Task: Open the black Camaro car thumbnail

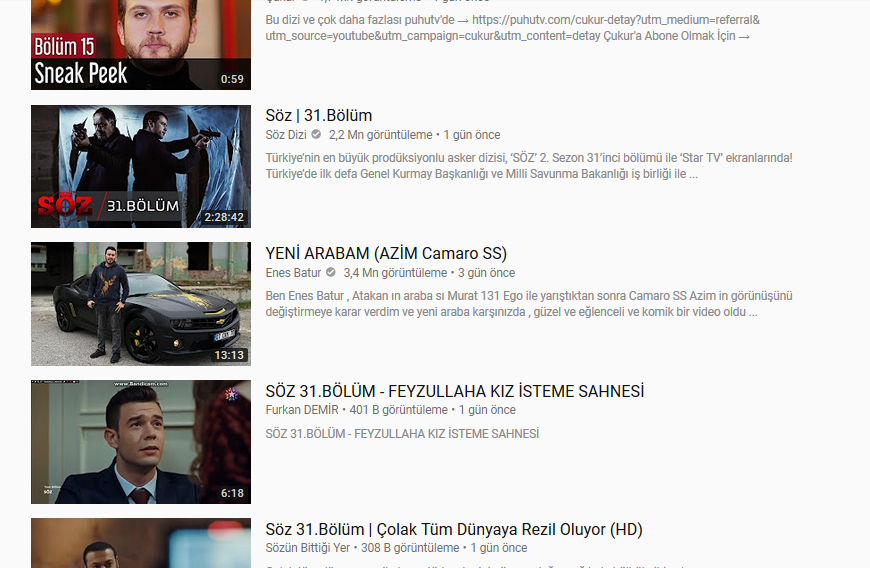Action: point(141,304)
